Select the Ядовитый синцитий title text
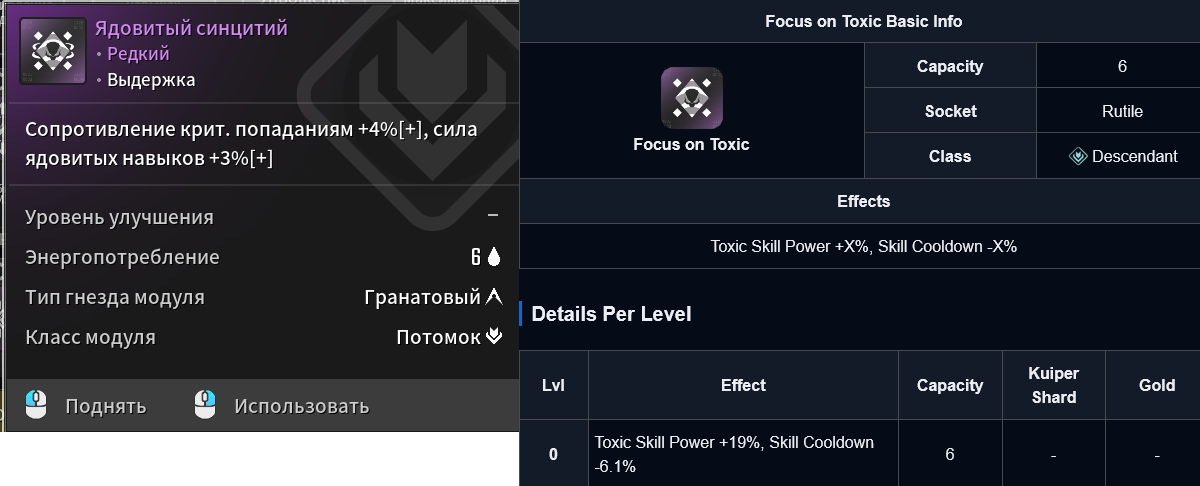Screen dimensions: 1200x486 [191, 29]
